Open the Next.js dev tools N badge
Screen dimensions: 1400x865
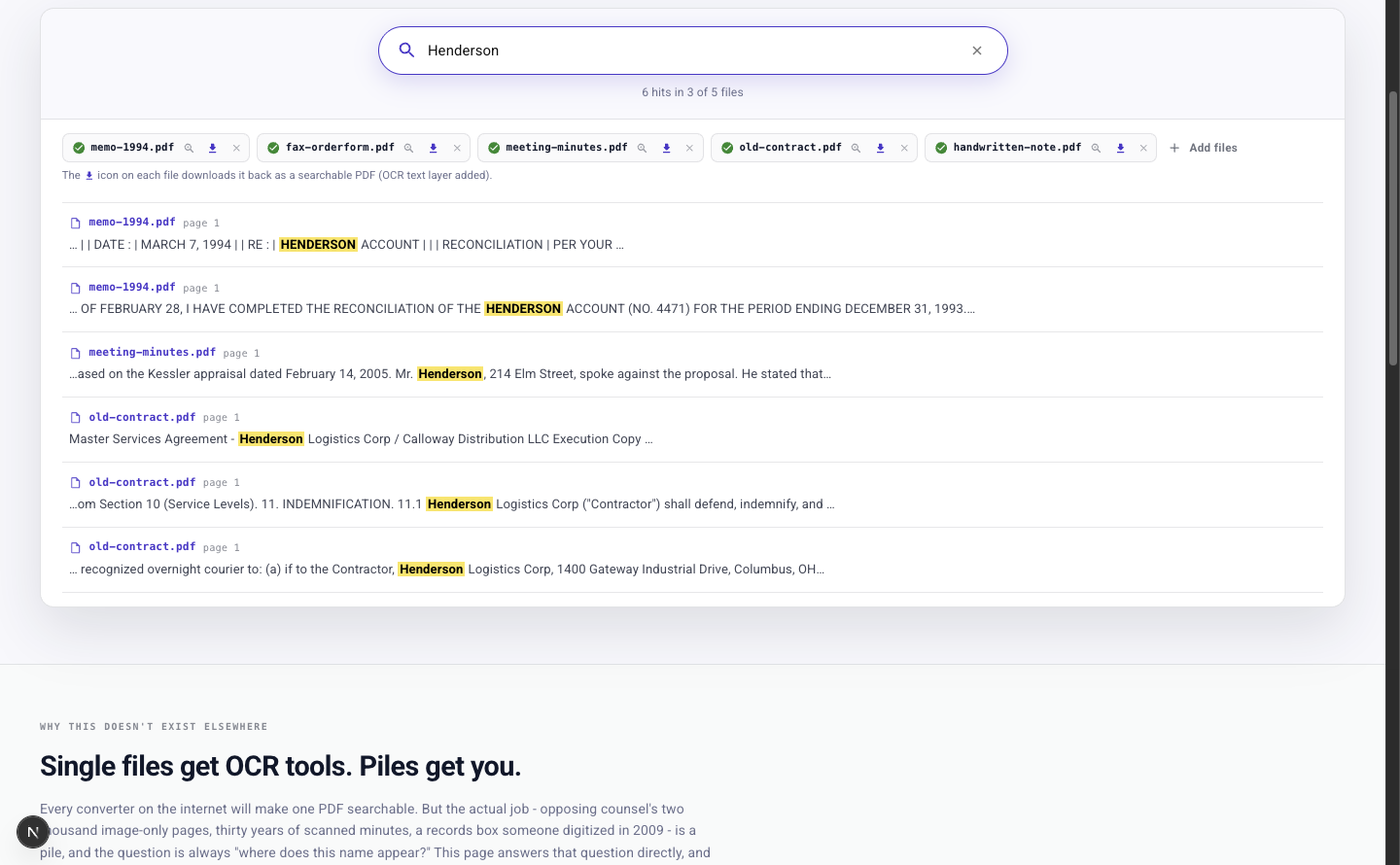(33, 832)
